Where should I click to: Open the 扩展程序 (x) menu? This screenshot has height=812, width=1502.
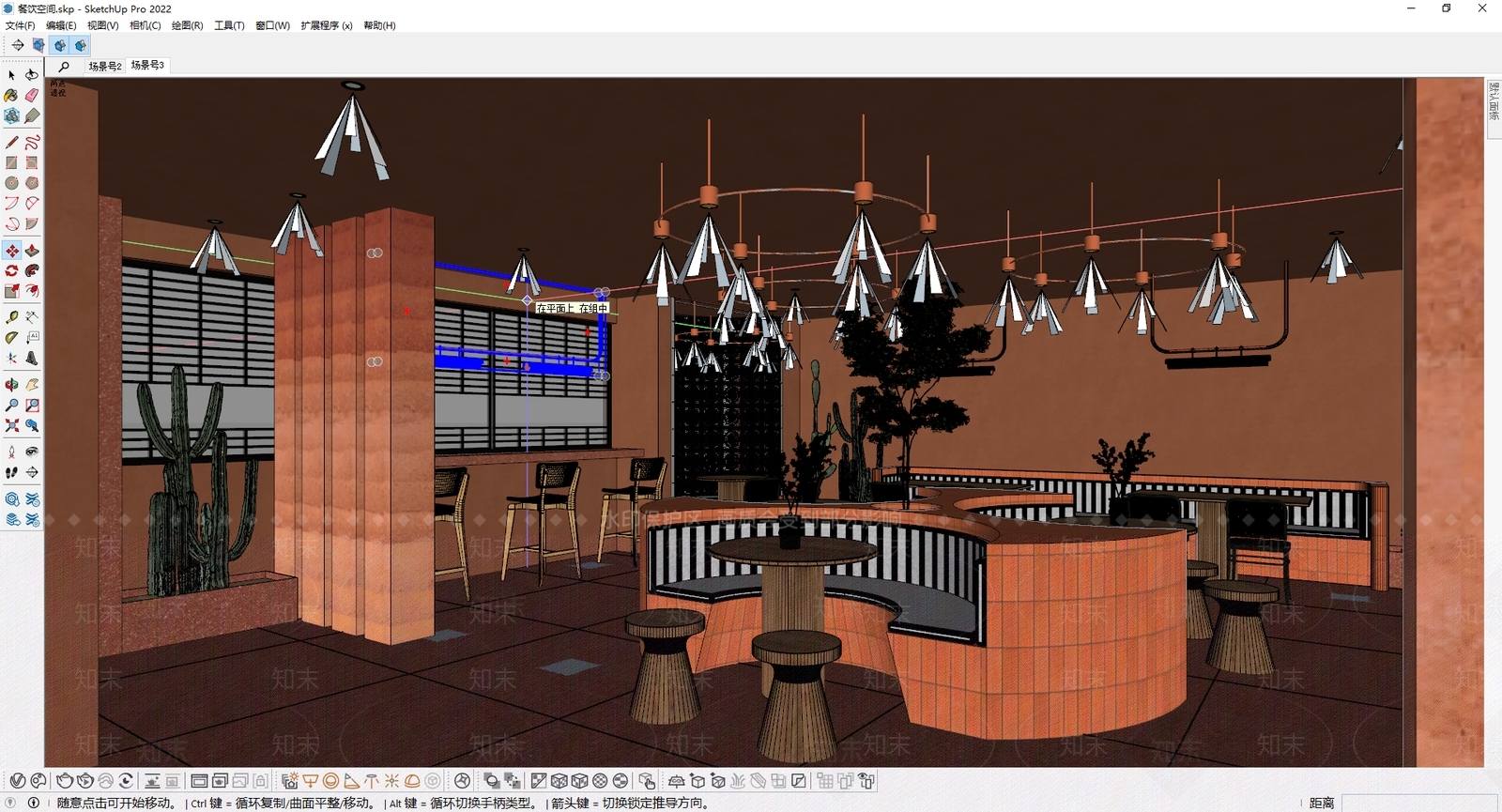click(327, 25)
